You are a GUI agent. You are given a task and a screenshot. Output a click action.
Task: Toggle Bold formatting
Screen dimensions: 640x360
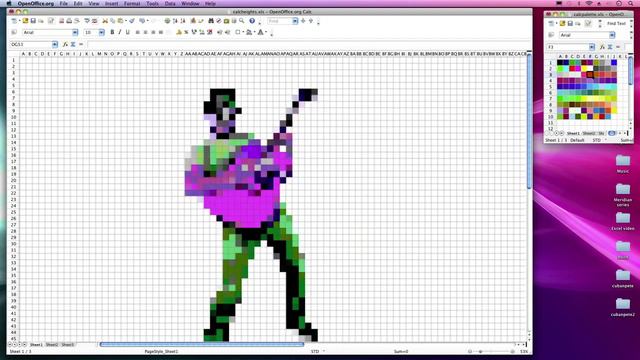click(112, 32)
